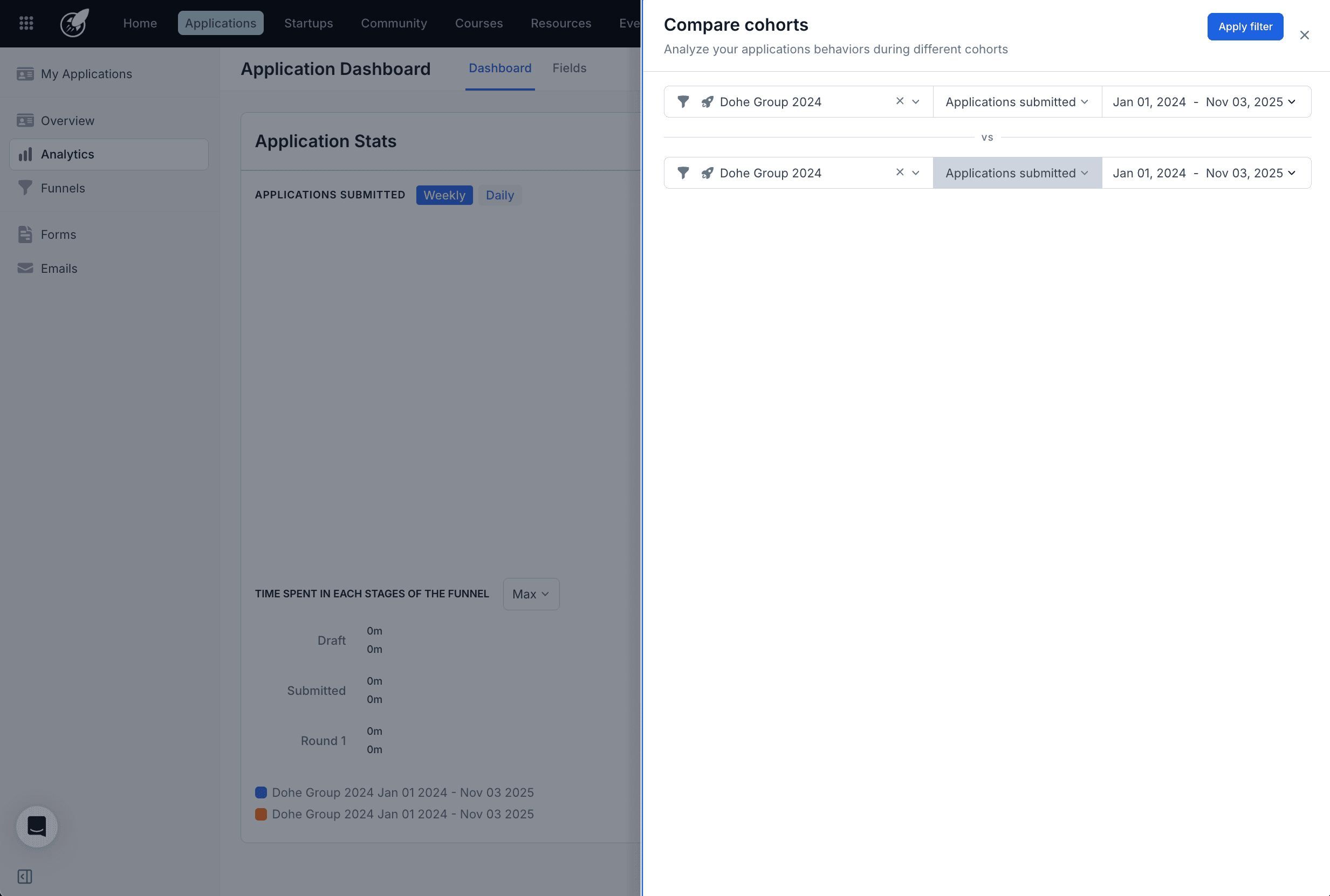
Task: Open the chat support widget icon
Action: (37, 826)
